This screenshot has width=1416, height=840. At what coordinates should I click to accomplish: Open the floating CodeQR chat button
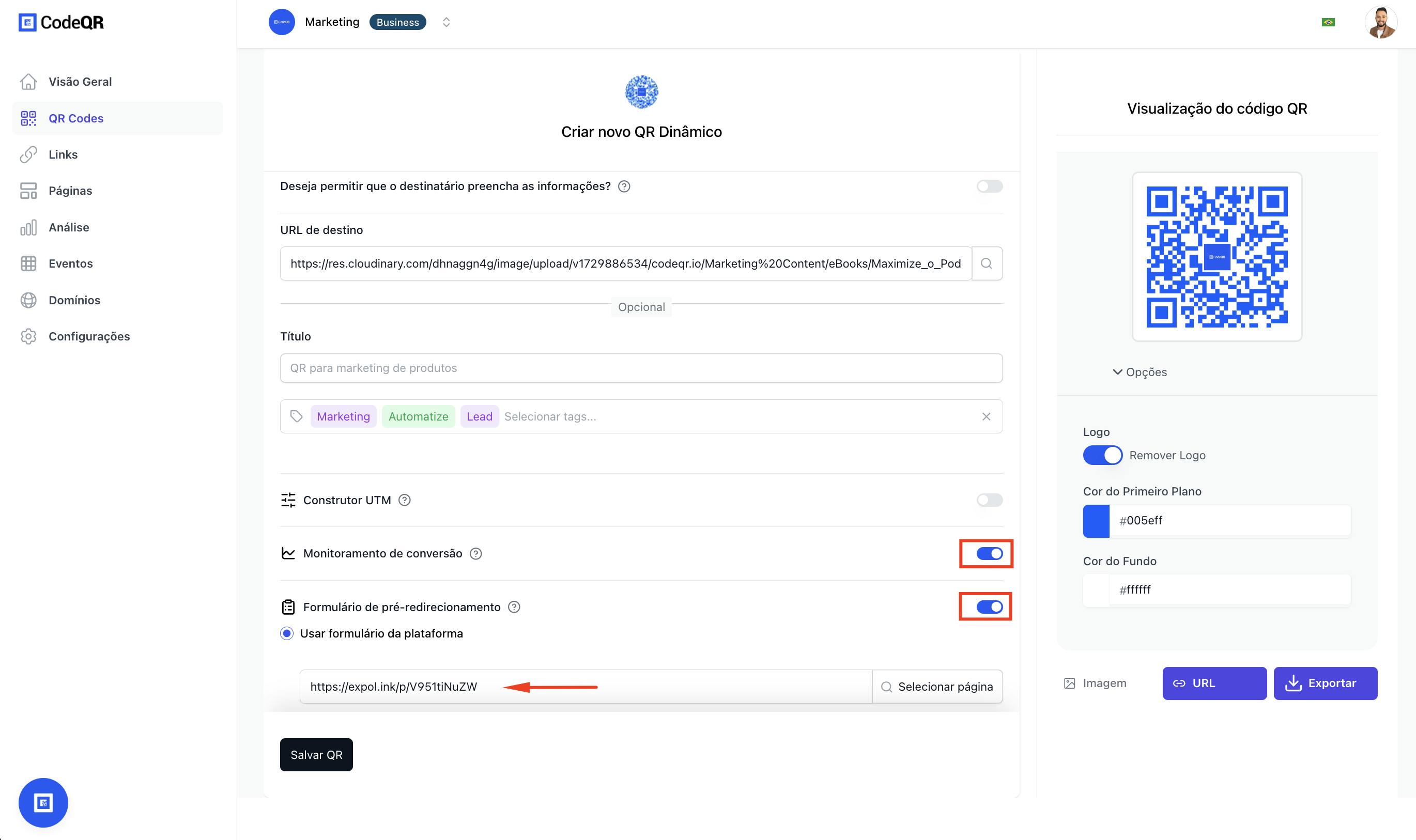point(43,803)
